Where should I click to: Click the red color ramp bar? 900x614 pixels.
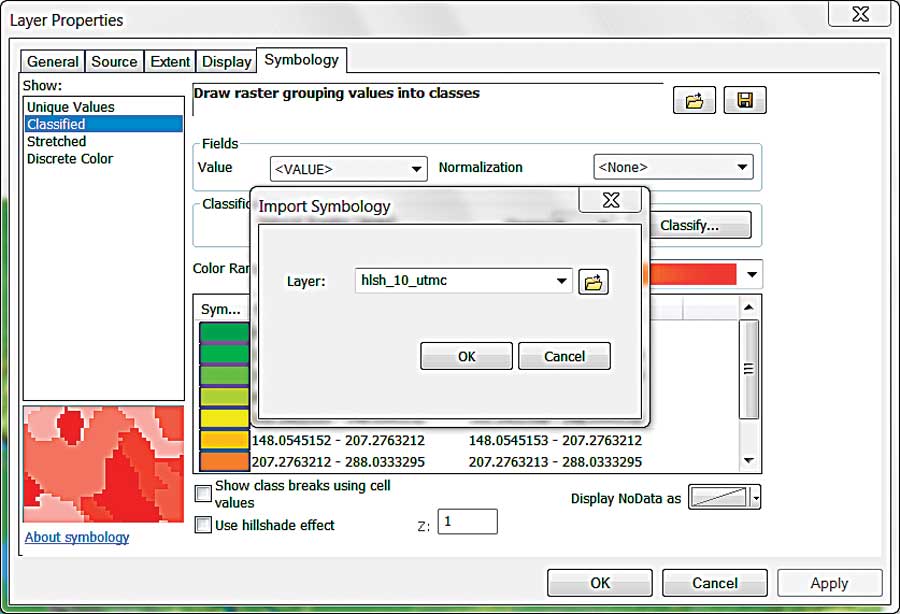(x=693, y=274)
